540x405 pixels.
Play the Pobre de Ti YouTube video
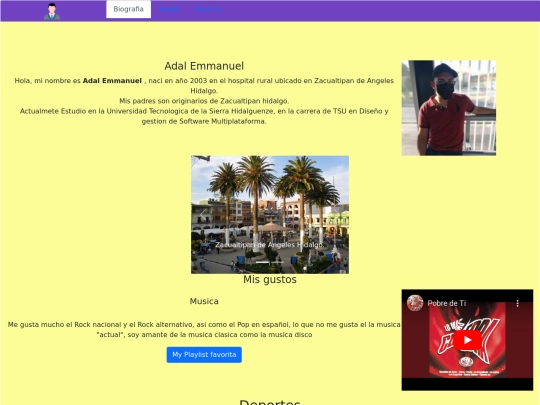coord(467,340)
